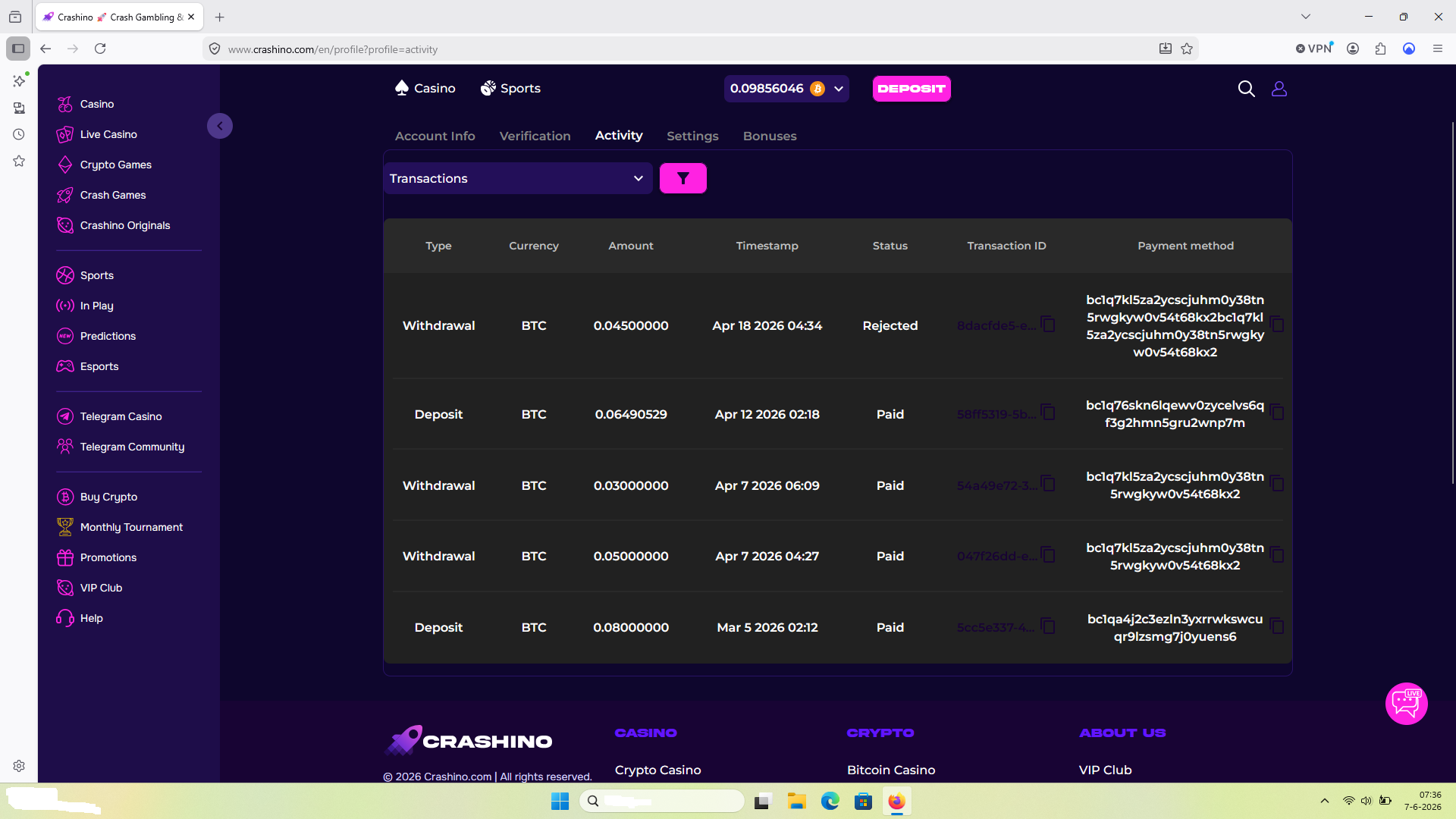Open Microsoft Edge from the taskbar
Screen dimensions: 1456x819
pyautogui.click(x=830, y=802)
